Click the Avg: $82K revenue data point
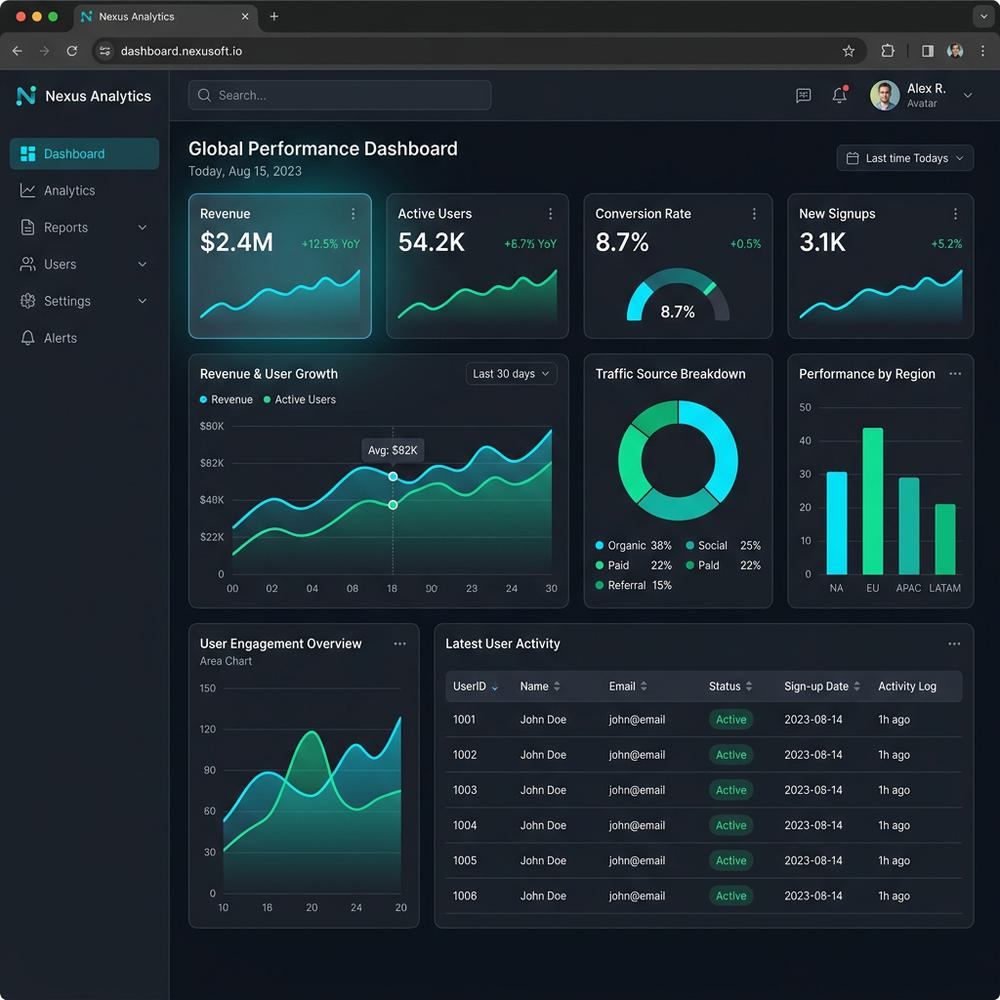Viewport: 1000px width, 1000px height. click(x=393, y=476)
